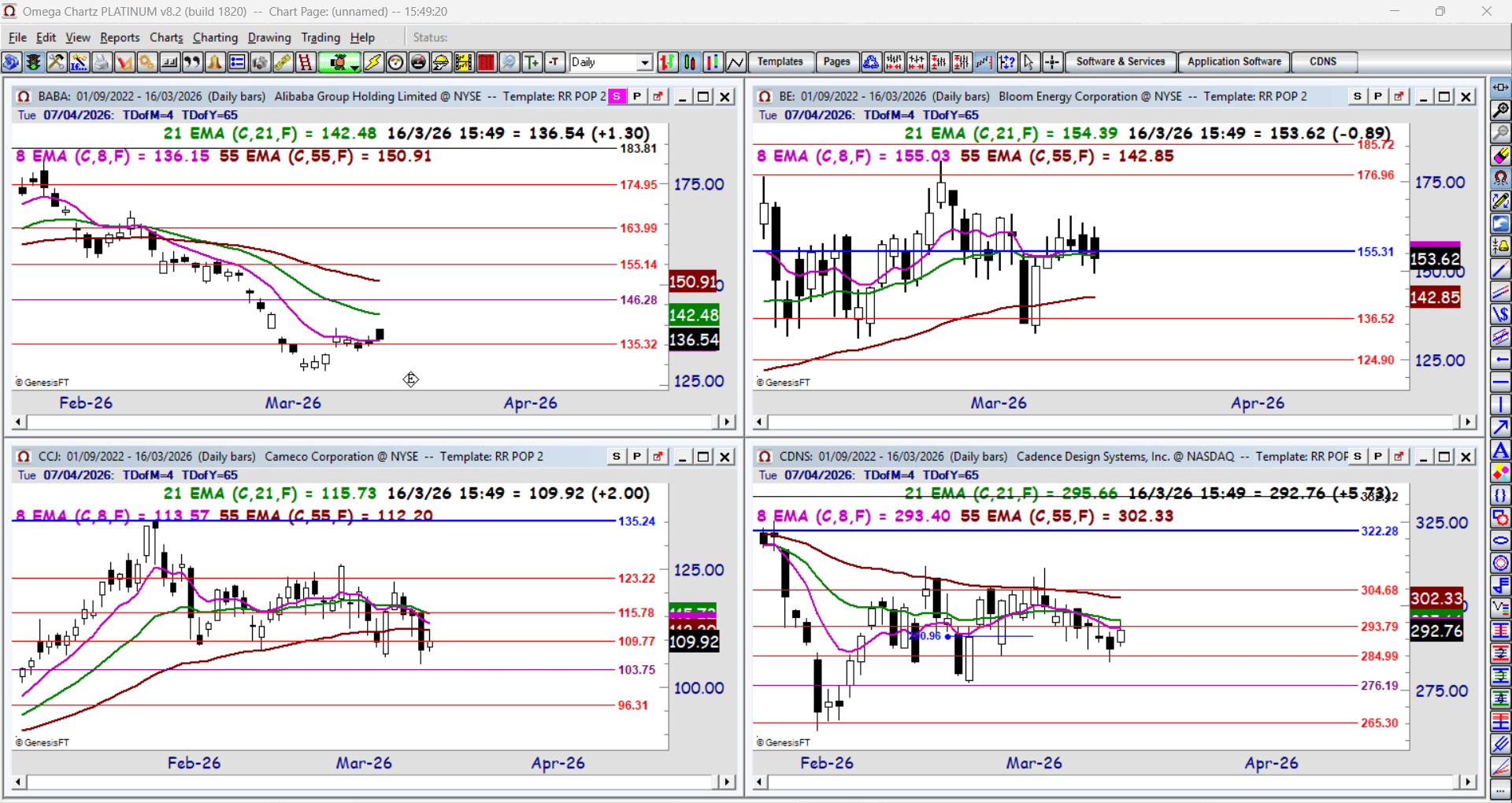Select the crosshair cursor tool
1512x803 pixels.
click(x=1052, y=62)
